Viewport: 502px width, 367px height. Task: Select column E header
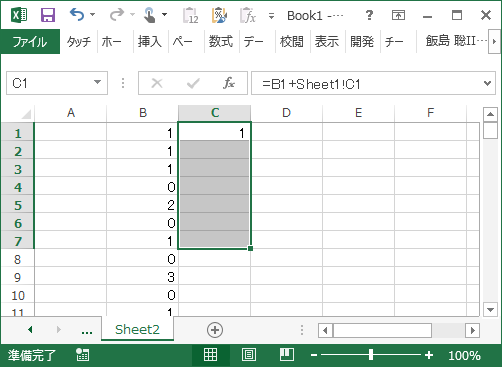(x=359, y=113)
